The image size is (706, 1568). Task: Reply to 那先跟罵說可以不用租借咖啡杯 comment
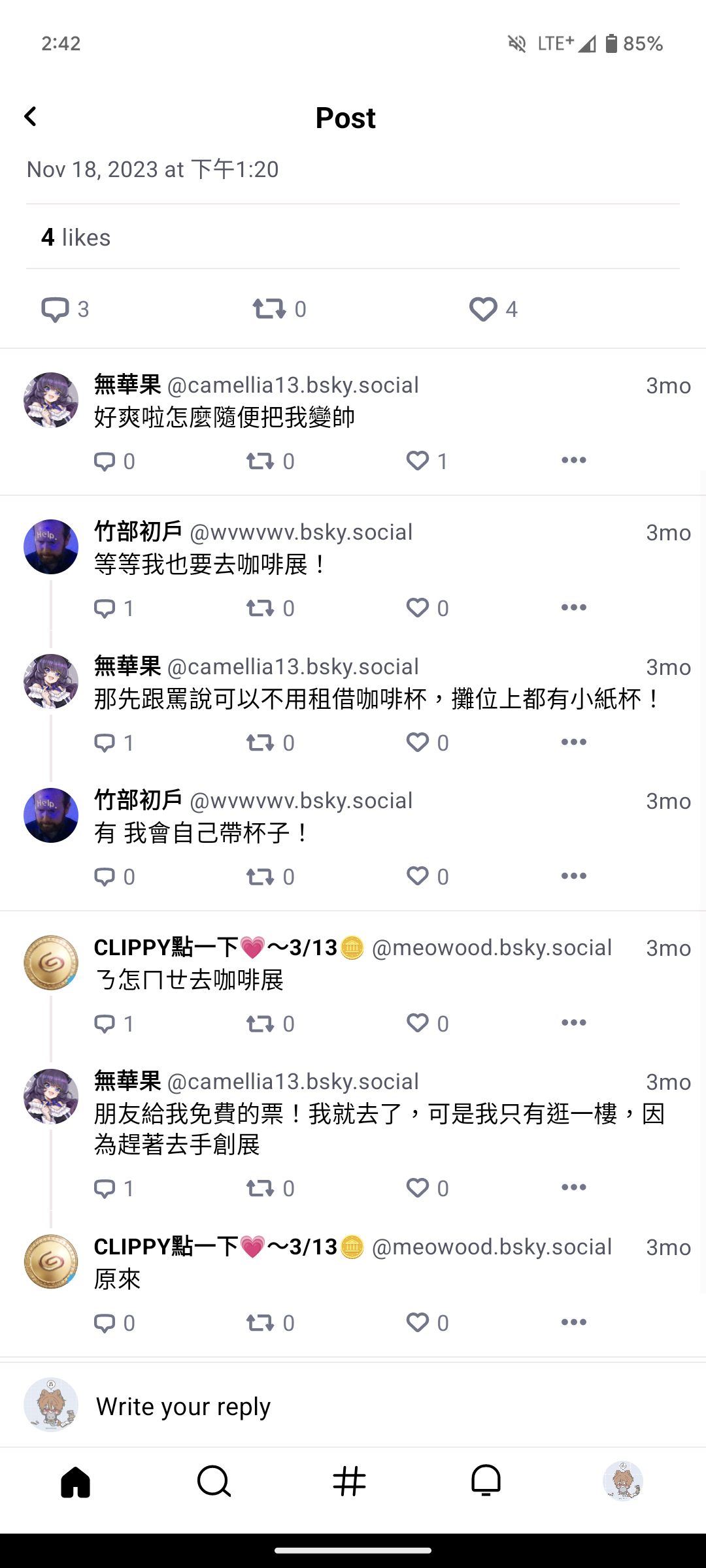click(x=105, y=742)
